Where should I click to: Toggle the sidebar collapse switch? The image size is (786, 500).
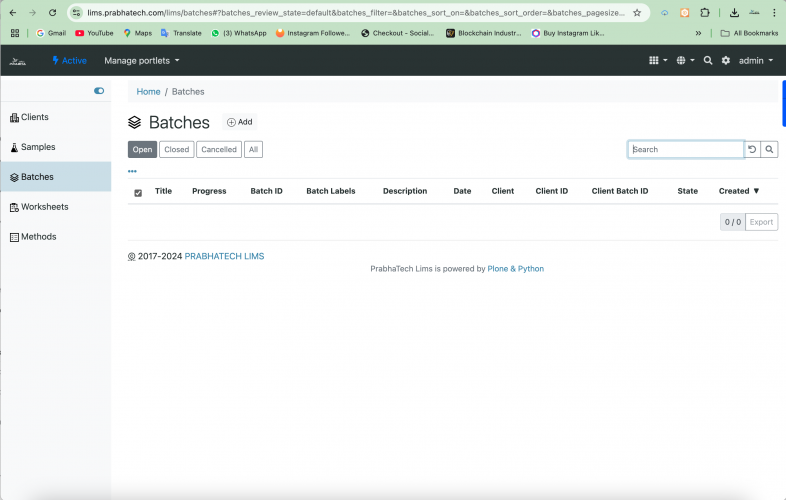[99, 91]
